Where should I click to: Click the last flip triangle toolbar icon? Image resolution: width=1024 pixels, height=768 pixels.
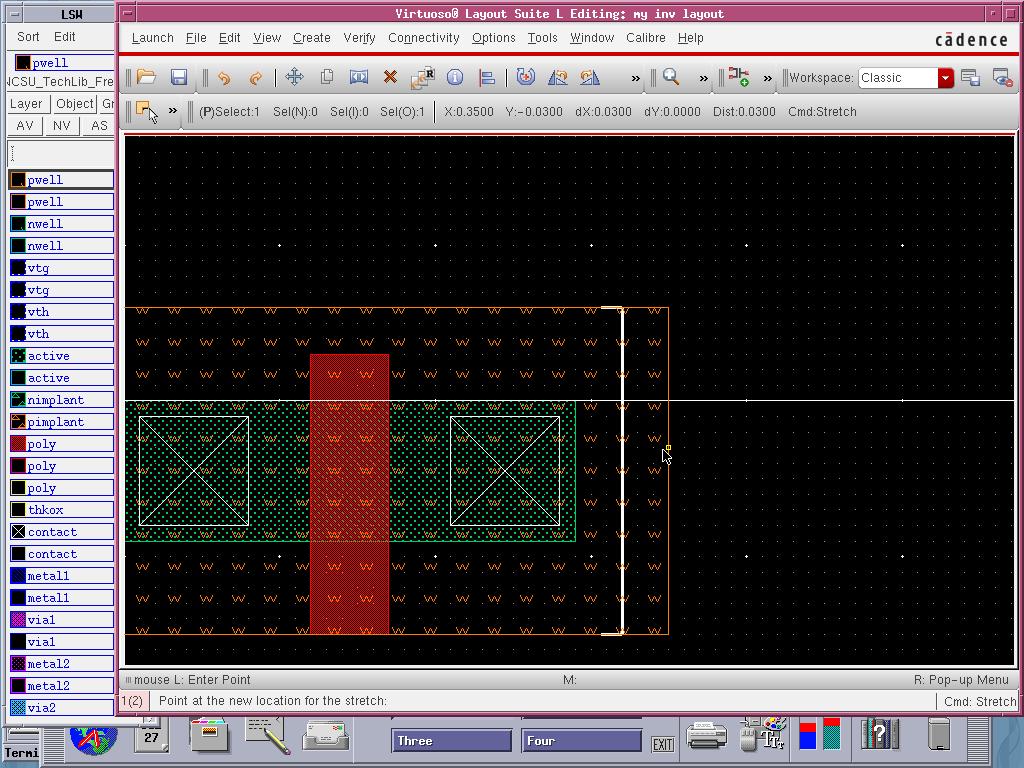click(x=590, y=77)
